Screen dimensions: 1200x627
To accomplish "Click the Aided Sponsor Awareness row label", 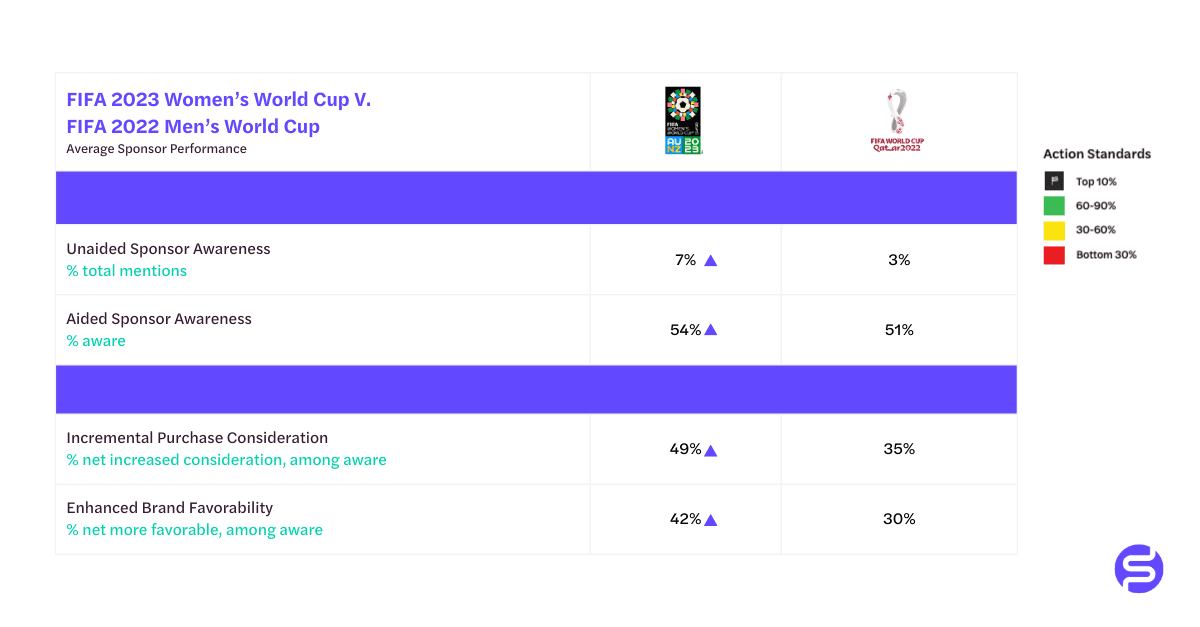I will tap(159, 319).
